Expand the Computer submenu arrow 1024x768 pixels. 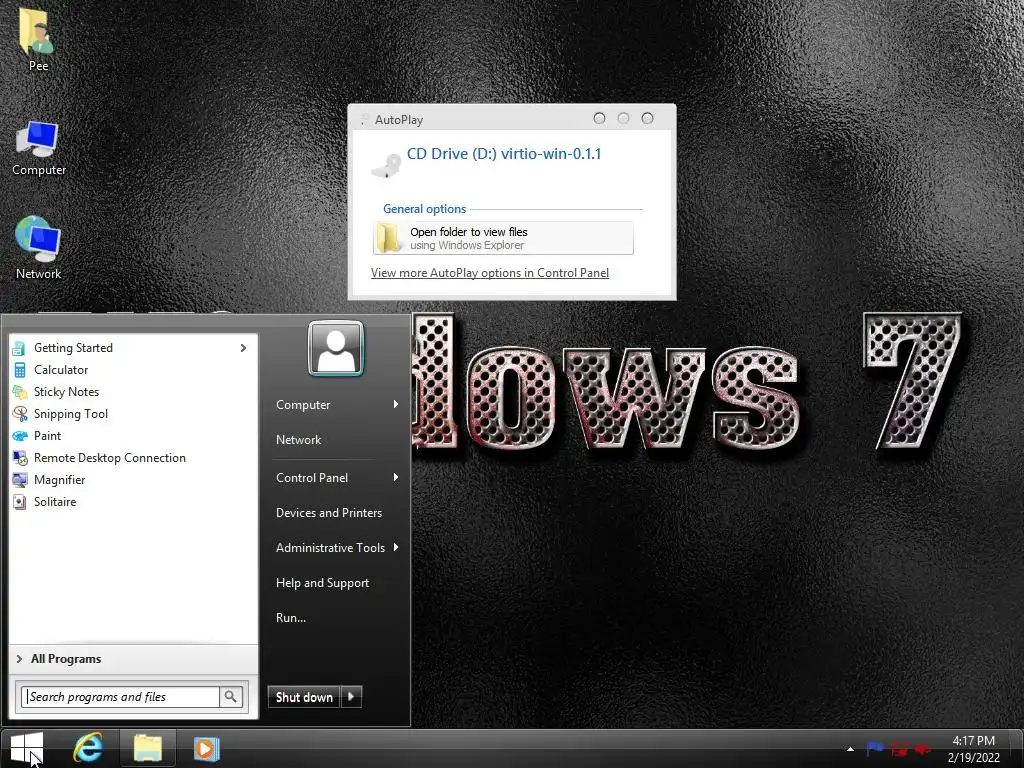click(x=396, y=404)
